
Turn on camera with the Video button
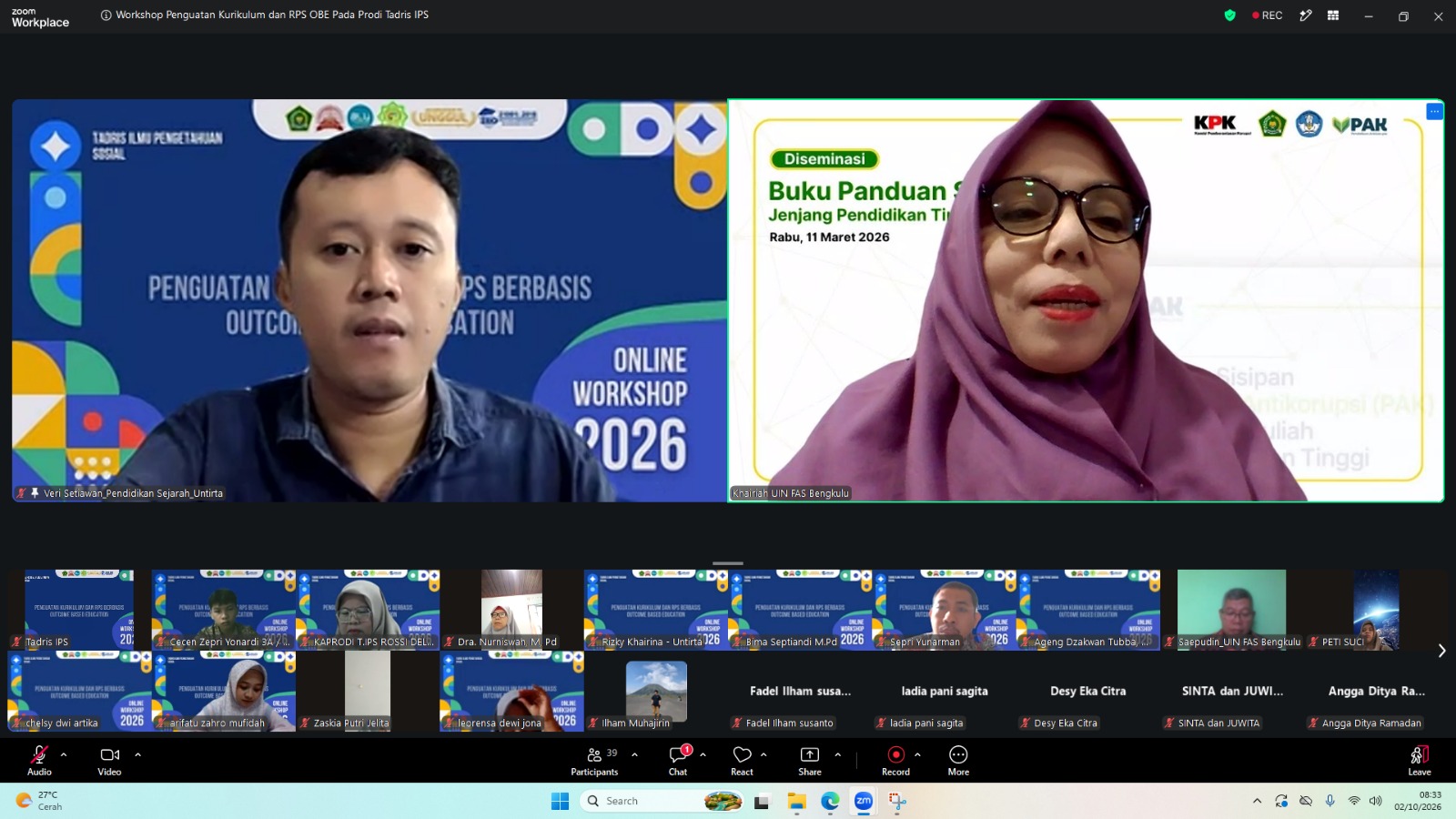(x=109, y=761)
